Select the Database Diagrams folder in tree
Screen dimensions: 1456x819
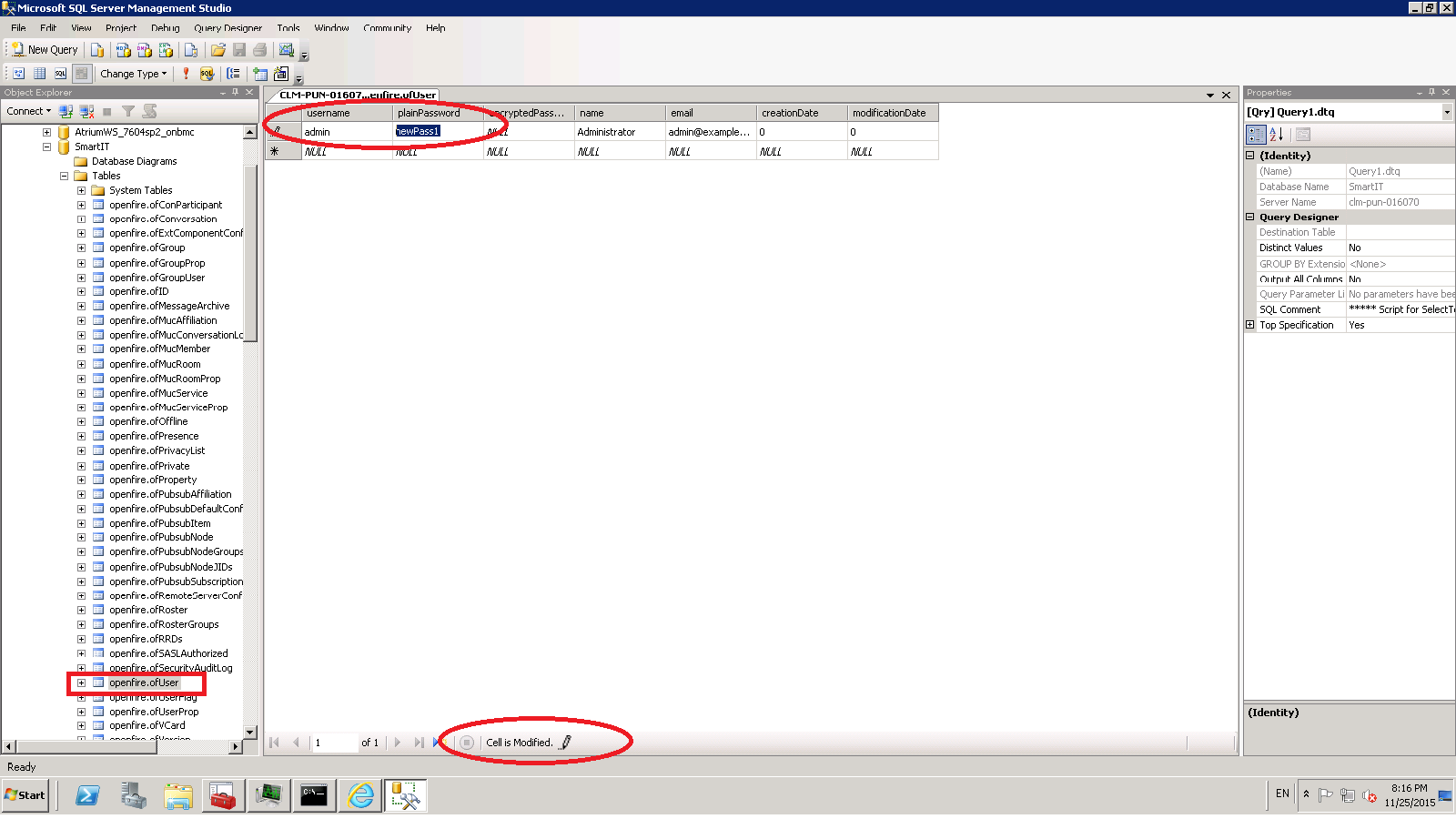134,161
